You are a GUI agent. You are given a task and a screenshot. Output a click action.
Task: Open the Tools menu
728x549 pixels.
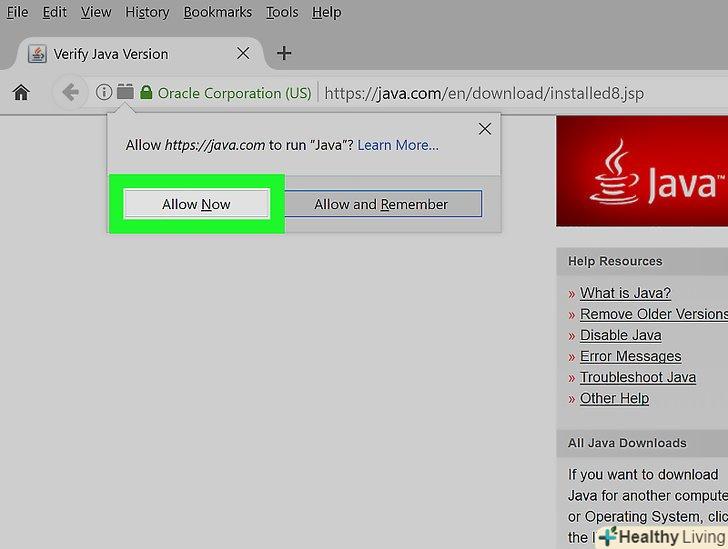point(282,12)
